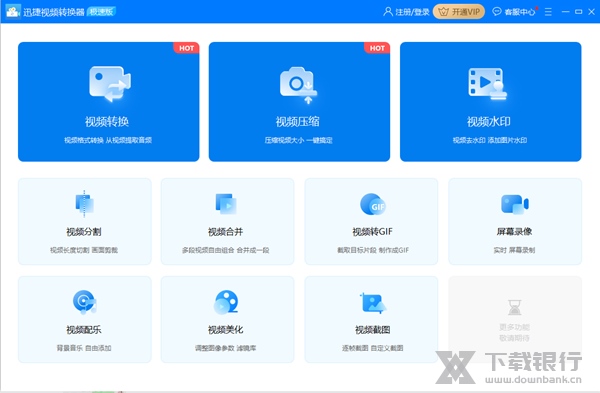Click the 极速版 badge next to title

click(x=101, y=11)
